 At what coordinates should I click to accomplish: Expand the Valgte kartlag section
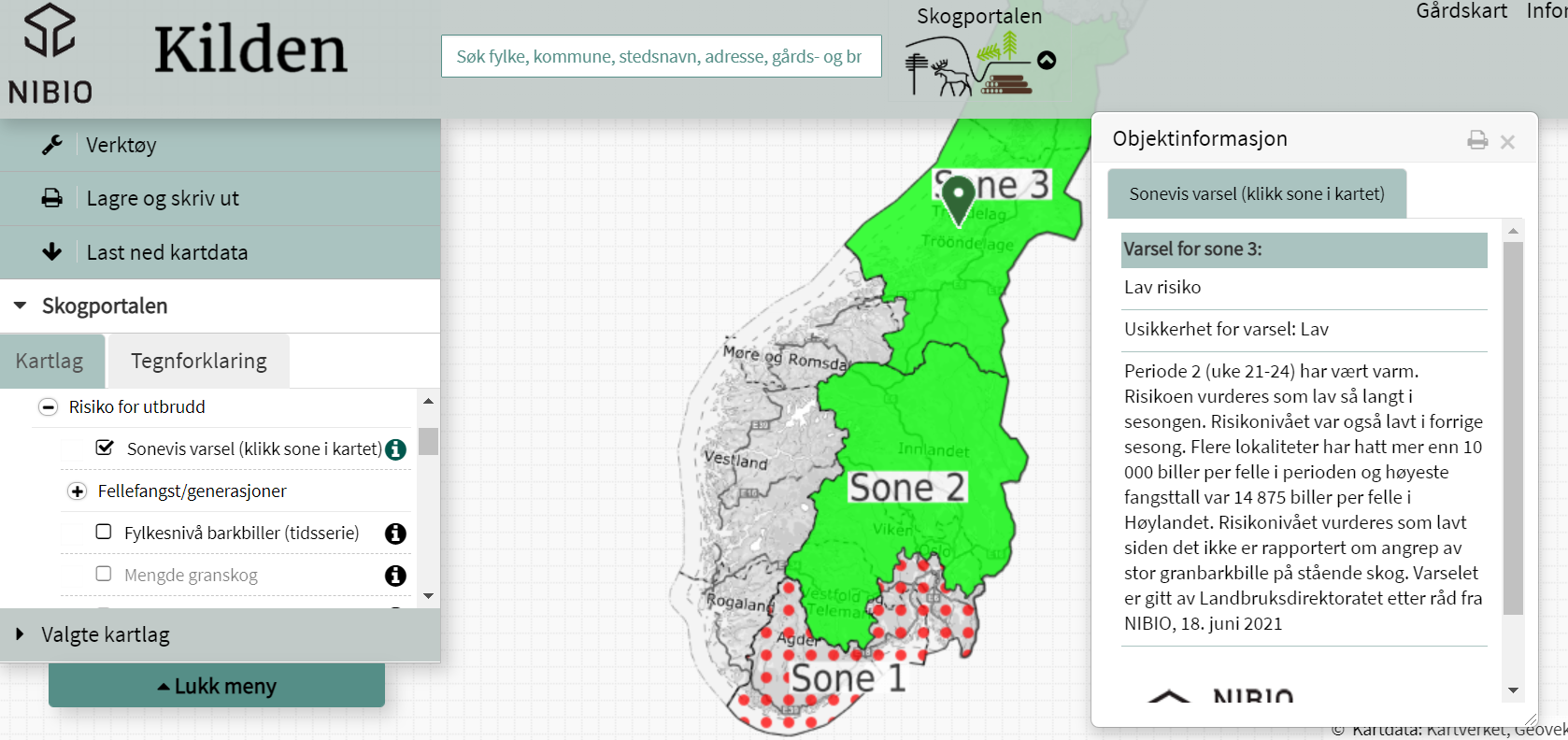pos(220,635)
